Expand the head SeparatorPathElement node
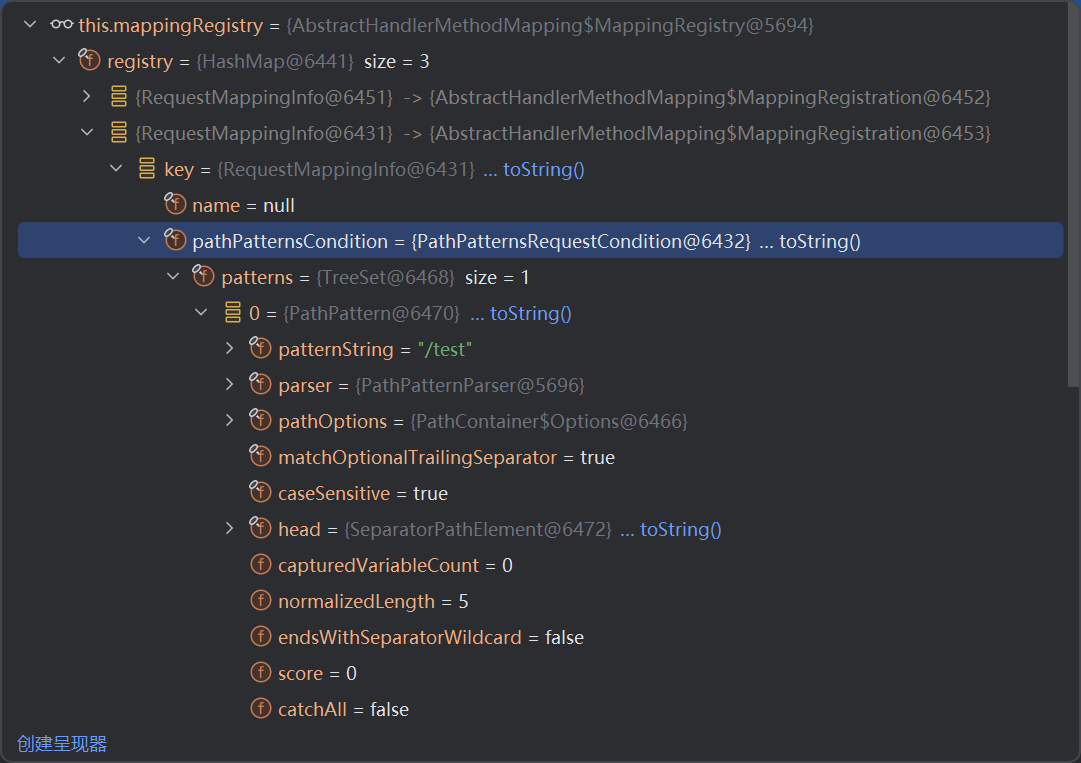Screen dimensions: 1081x763 230,529
